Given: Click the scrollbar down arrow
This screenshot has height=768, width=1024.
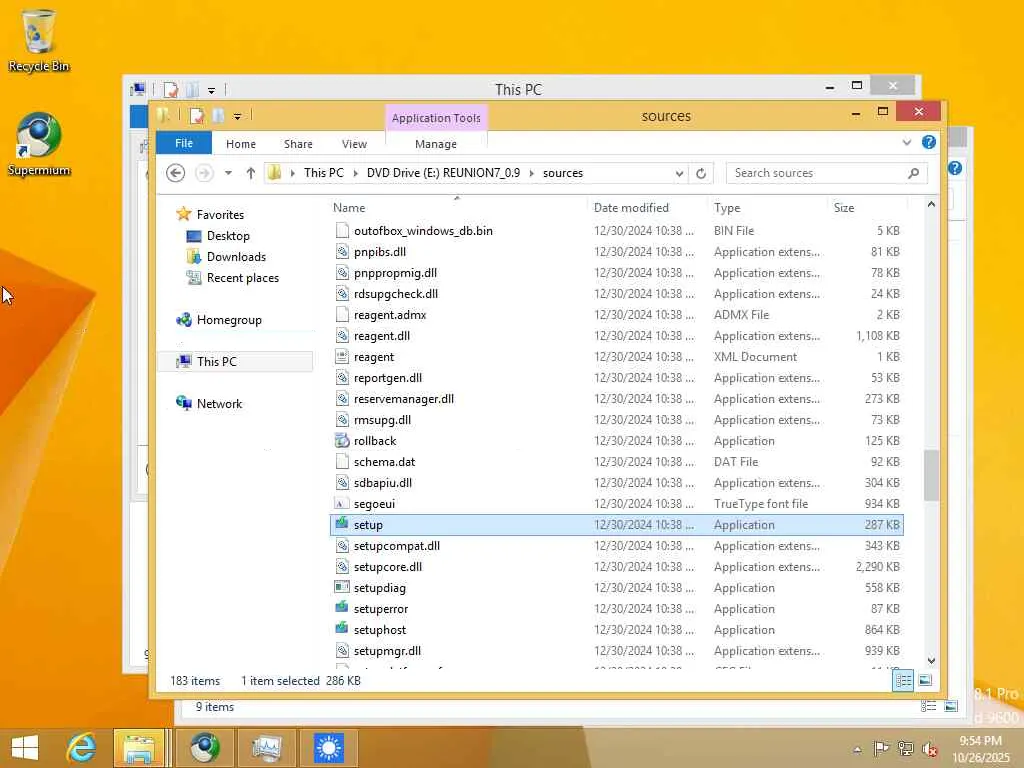Looking at the screenshot, I should point(931,661).
